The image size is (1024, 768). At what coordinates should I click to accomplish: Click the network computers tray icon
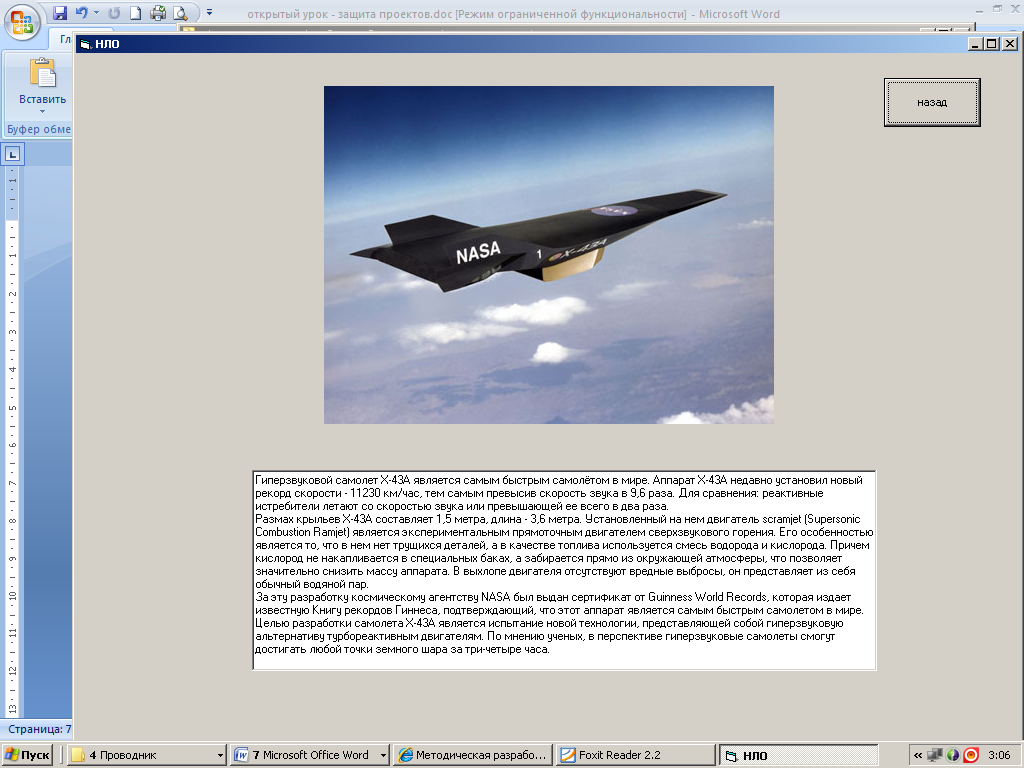(935, 755)
